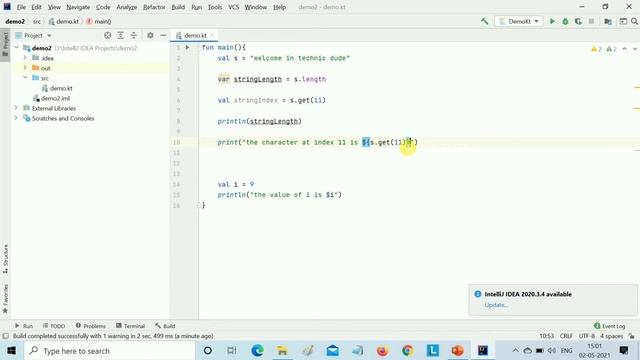The width and height of the screenshot is (640, 360).
Task: Change CRLF line separator in status bar
Action: point(566,336)
